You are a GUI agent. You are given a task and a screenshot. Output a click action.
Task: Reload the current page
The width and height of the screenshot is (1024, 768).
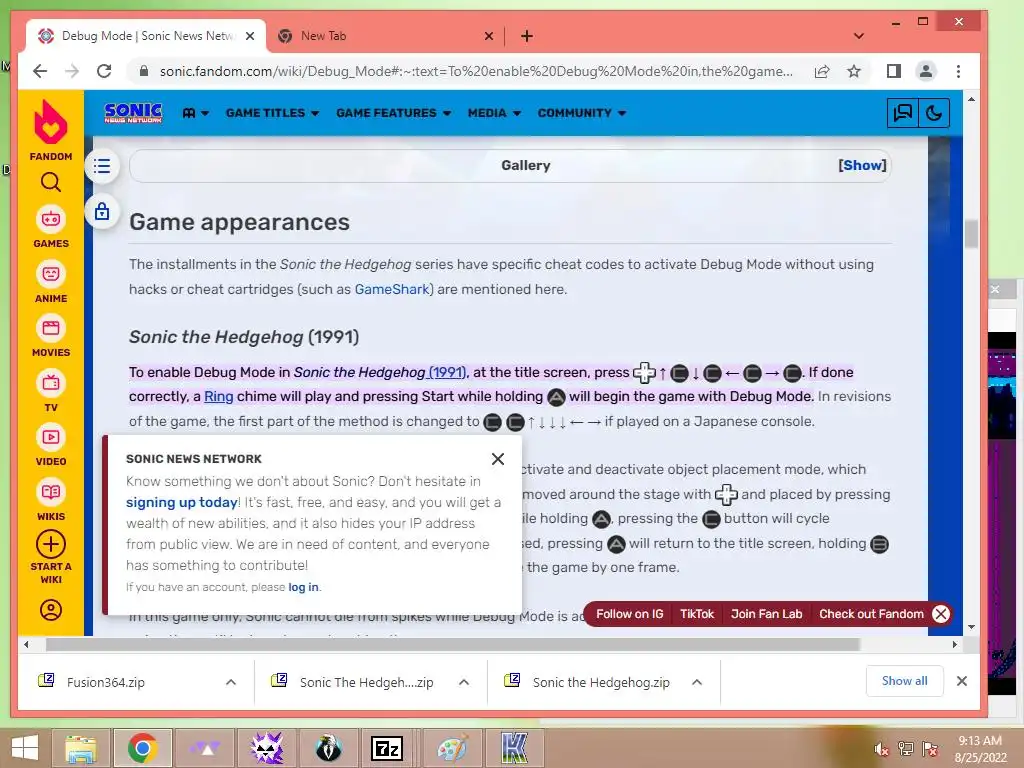point(104,71)
